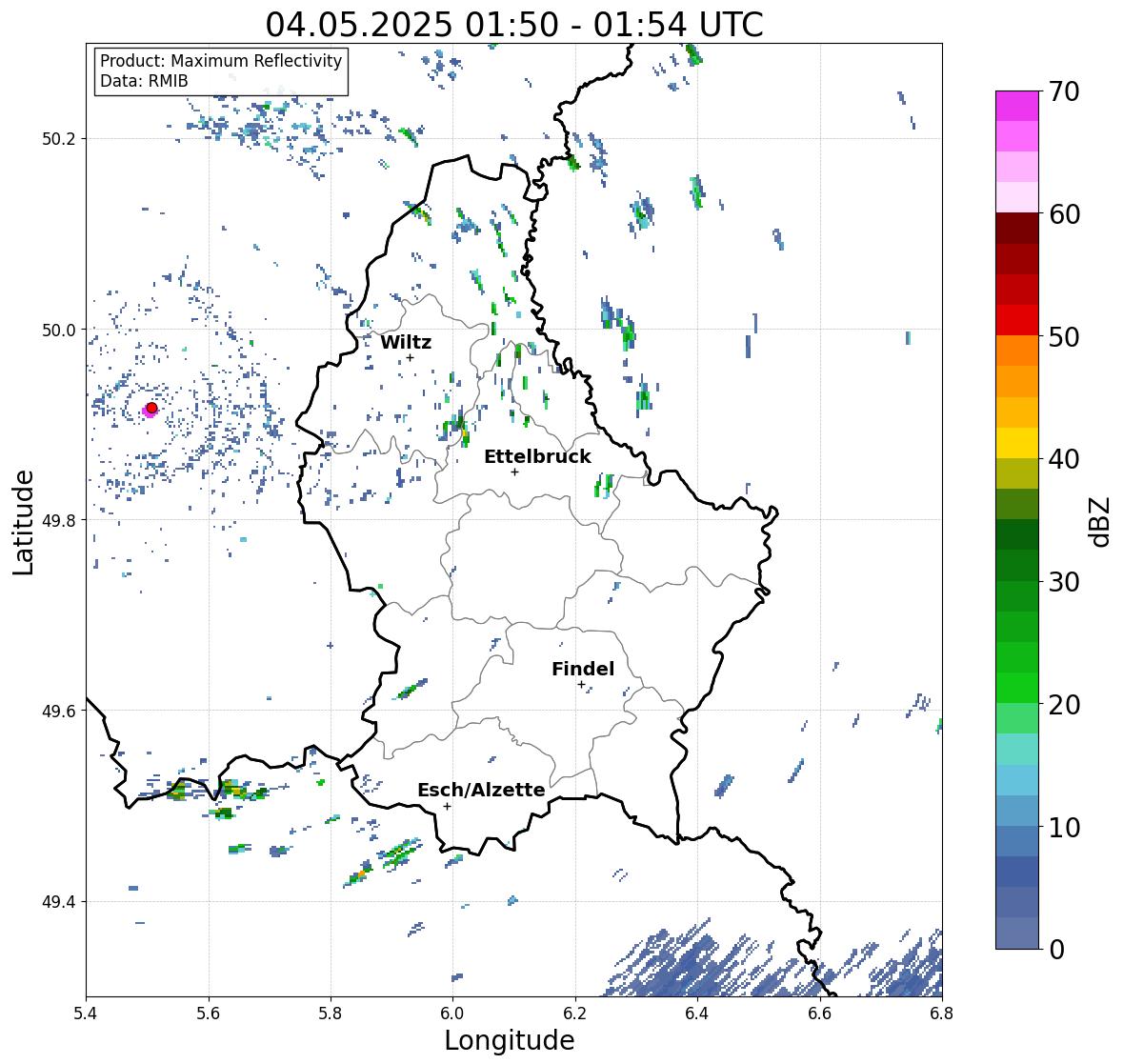Click the 50.2 latitude tick label

59,139
